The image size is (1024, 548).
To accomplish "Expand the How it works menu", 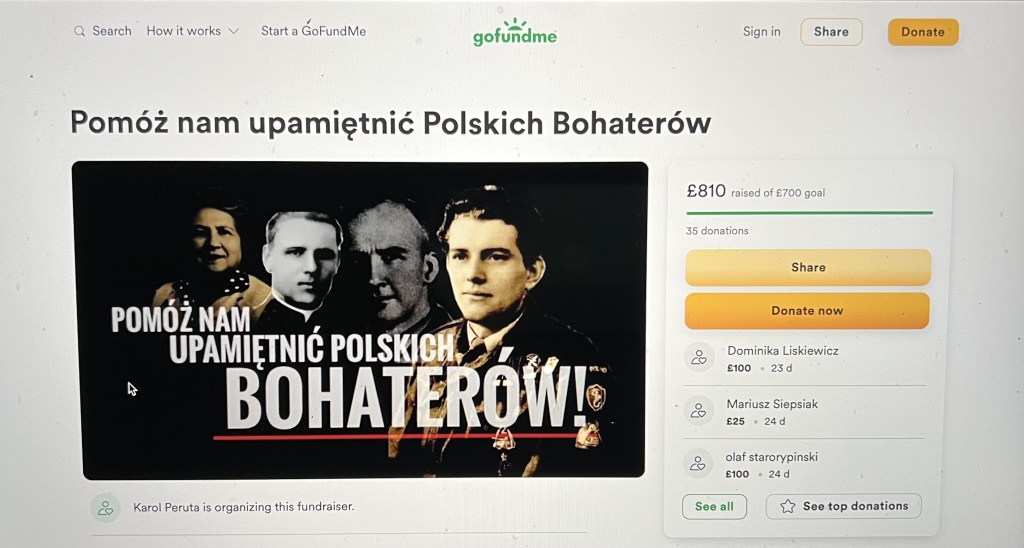I will click(x=193, y=31).
